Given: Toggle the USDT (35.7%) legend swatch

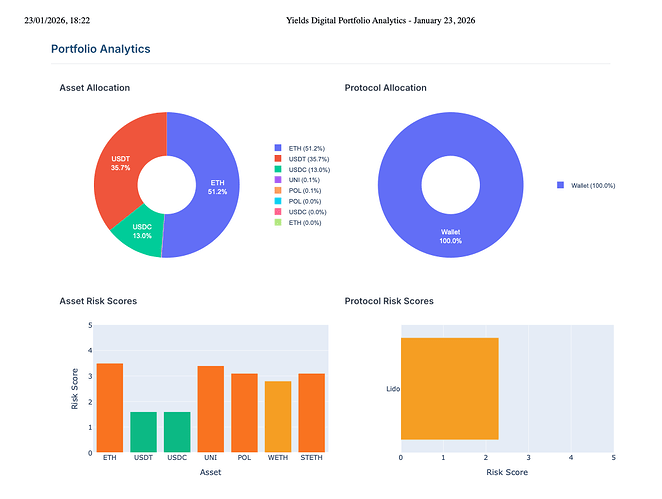Looking at the screenshot, I should click(278, 158).
